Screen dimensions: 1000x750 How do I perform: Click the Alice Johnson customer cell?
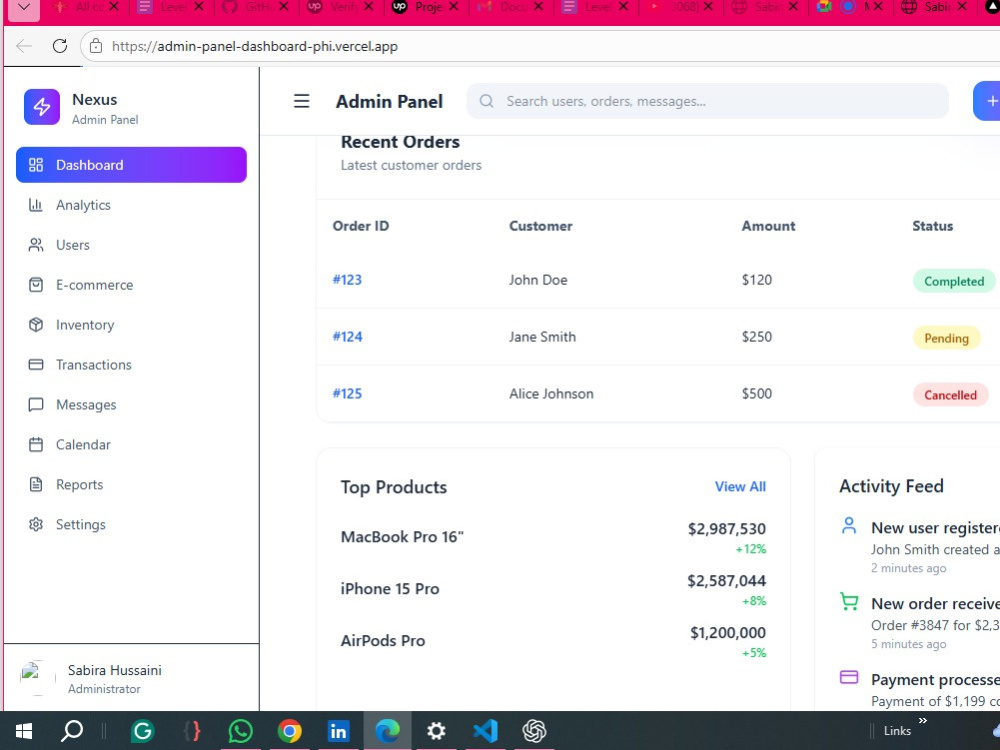pos(551,393)
